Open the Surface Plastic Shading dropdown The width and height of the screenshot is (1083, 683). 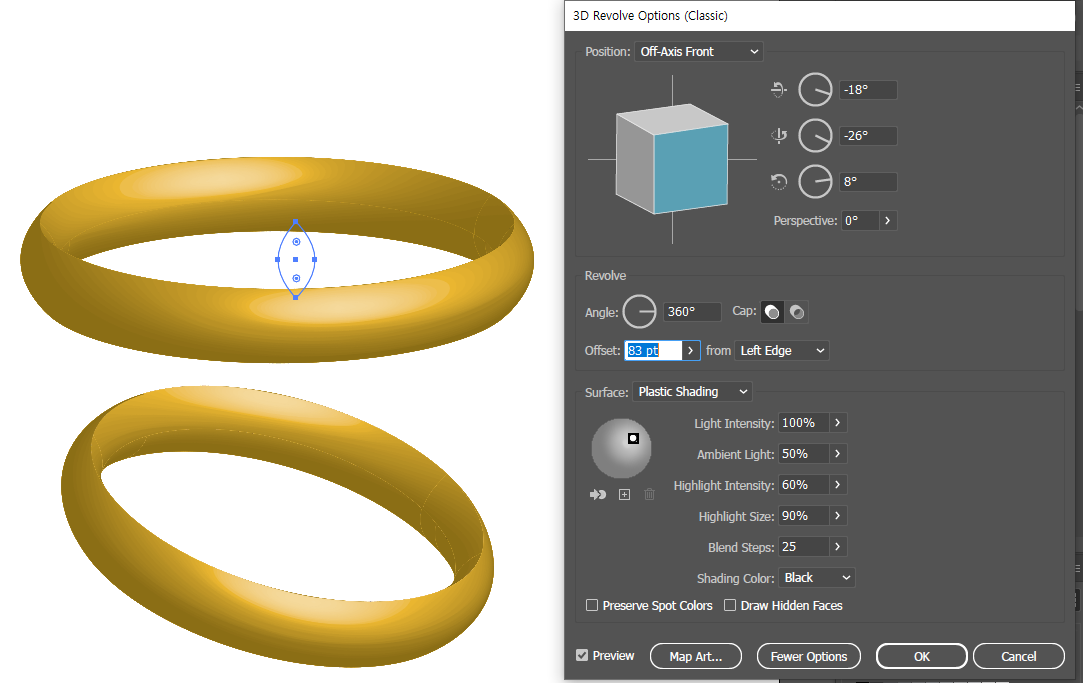(x=692, y=392)
